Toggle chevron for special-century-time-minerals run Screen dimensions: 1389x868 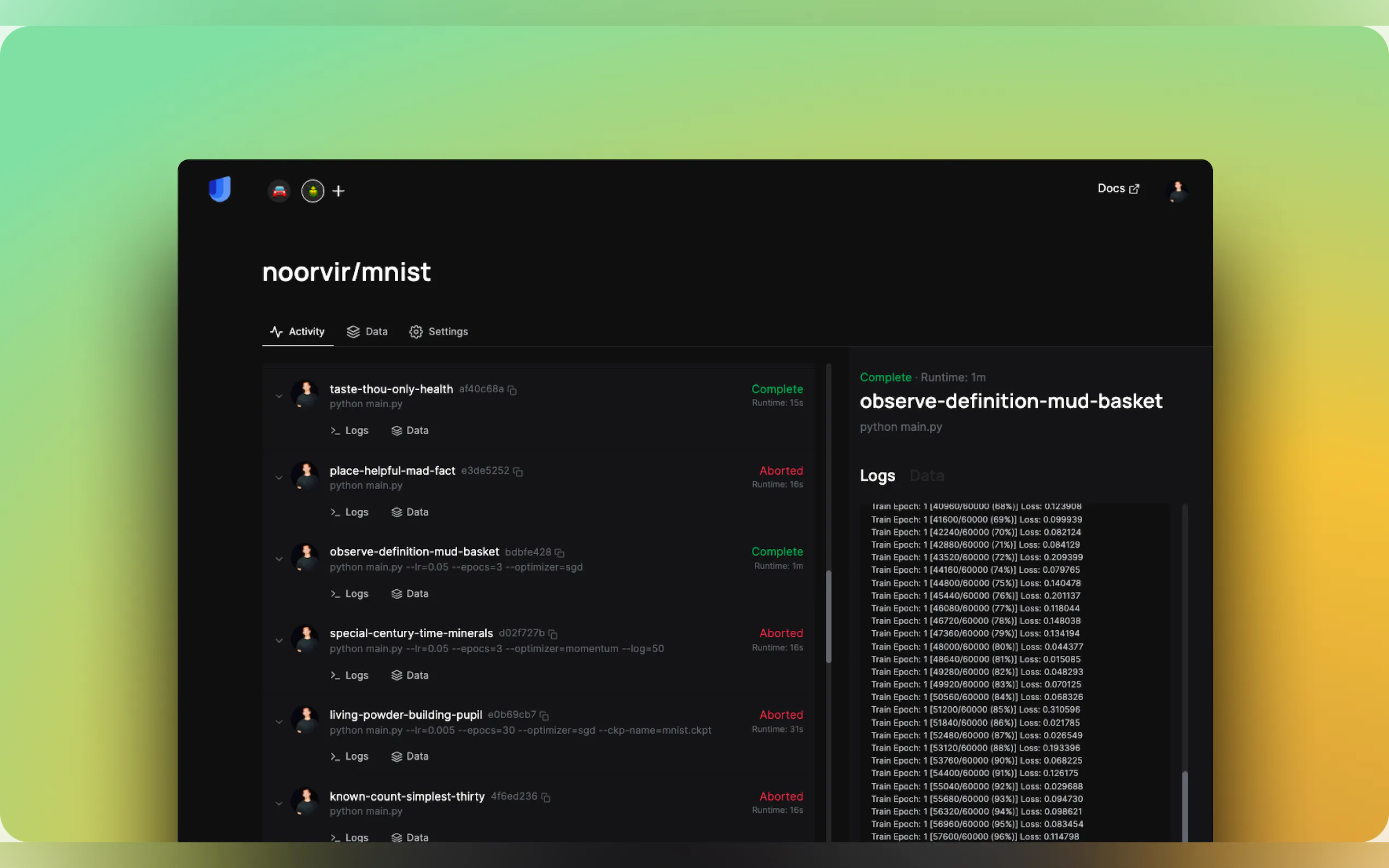(x=278, y=641)
